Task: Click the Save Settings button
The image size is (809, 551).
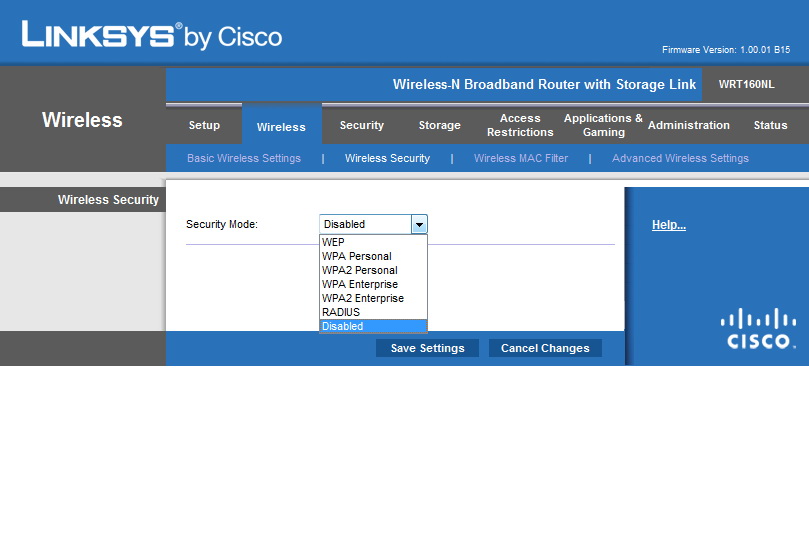Action: (427, 348)
